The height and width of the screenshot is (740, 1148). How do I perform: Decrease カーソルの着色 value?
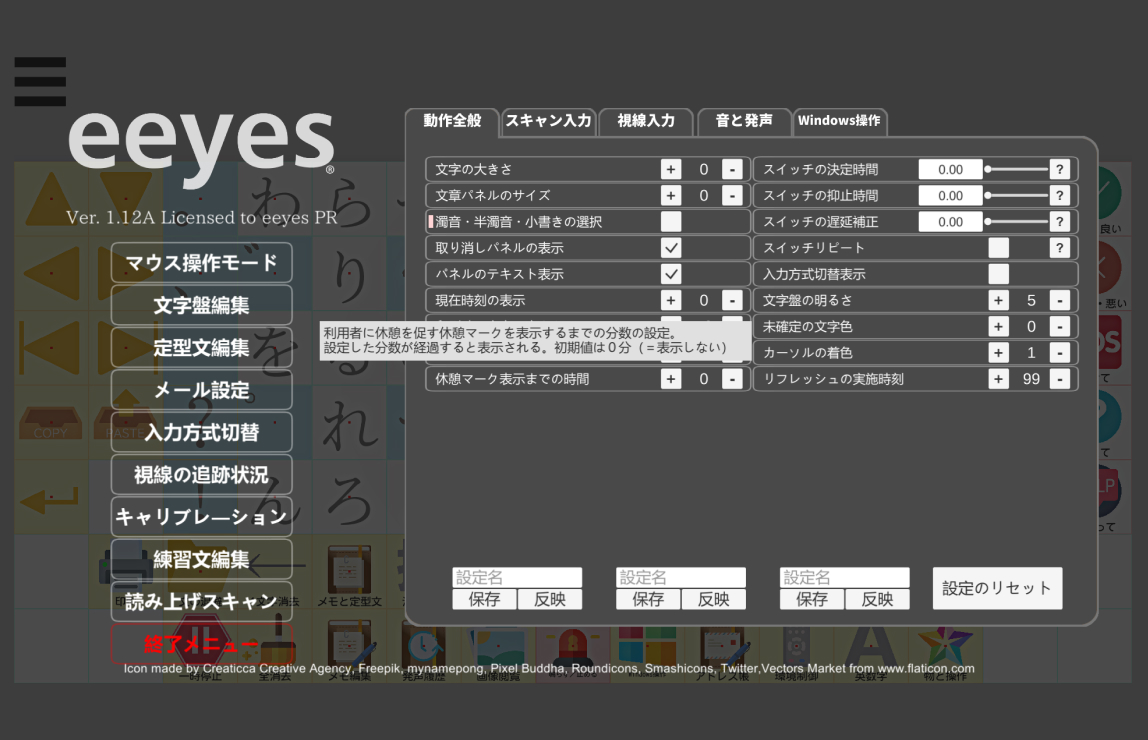coord(1059,353)
